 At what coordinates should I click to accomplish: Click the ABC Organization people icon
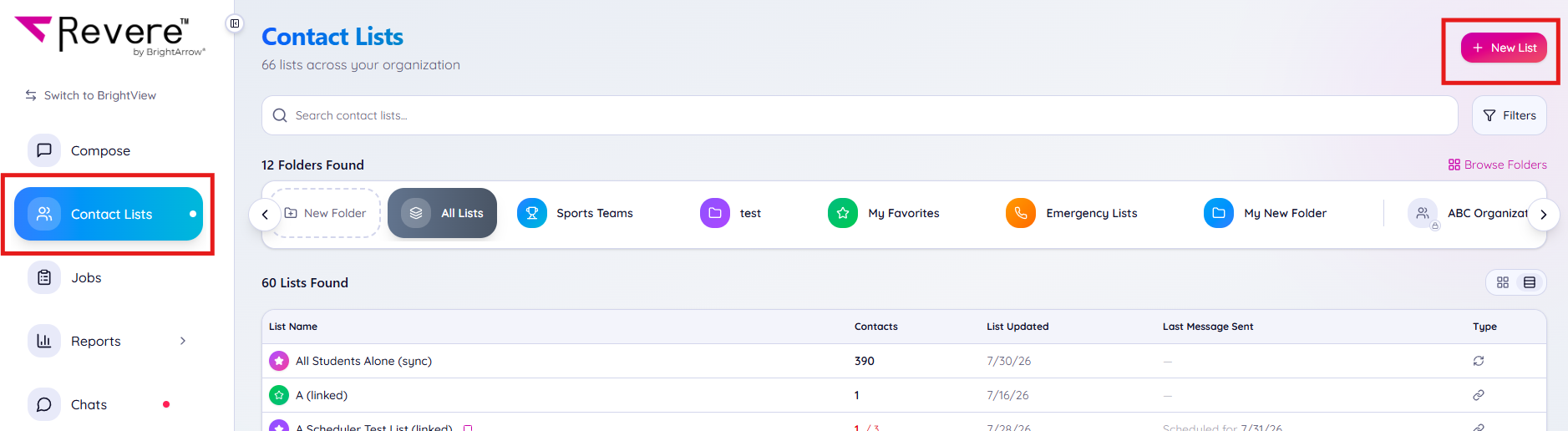click(x=1423, y=213)
